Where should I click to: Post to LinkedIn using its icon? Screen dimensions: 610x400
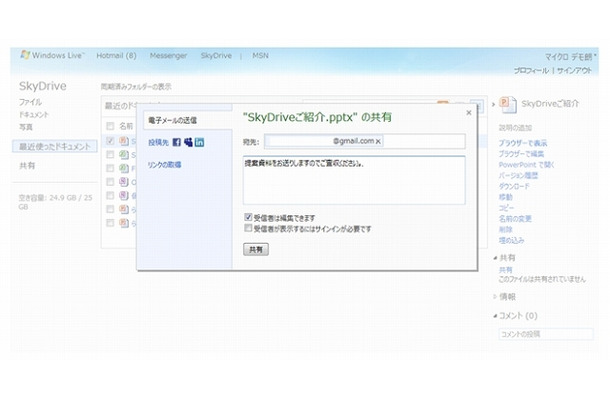click(200, 142)
